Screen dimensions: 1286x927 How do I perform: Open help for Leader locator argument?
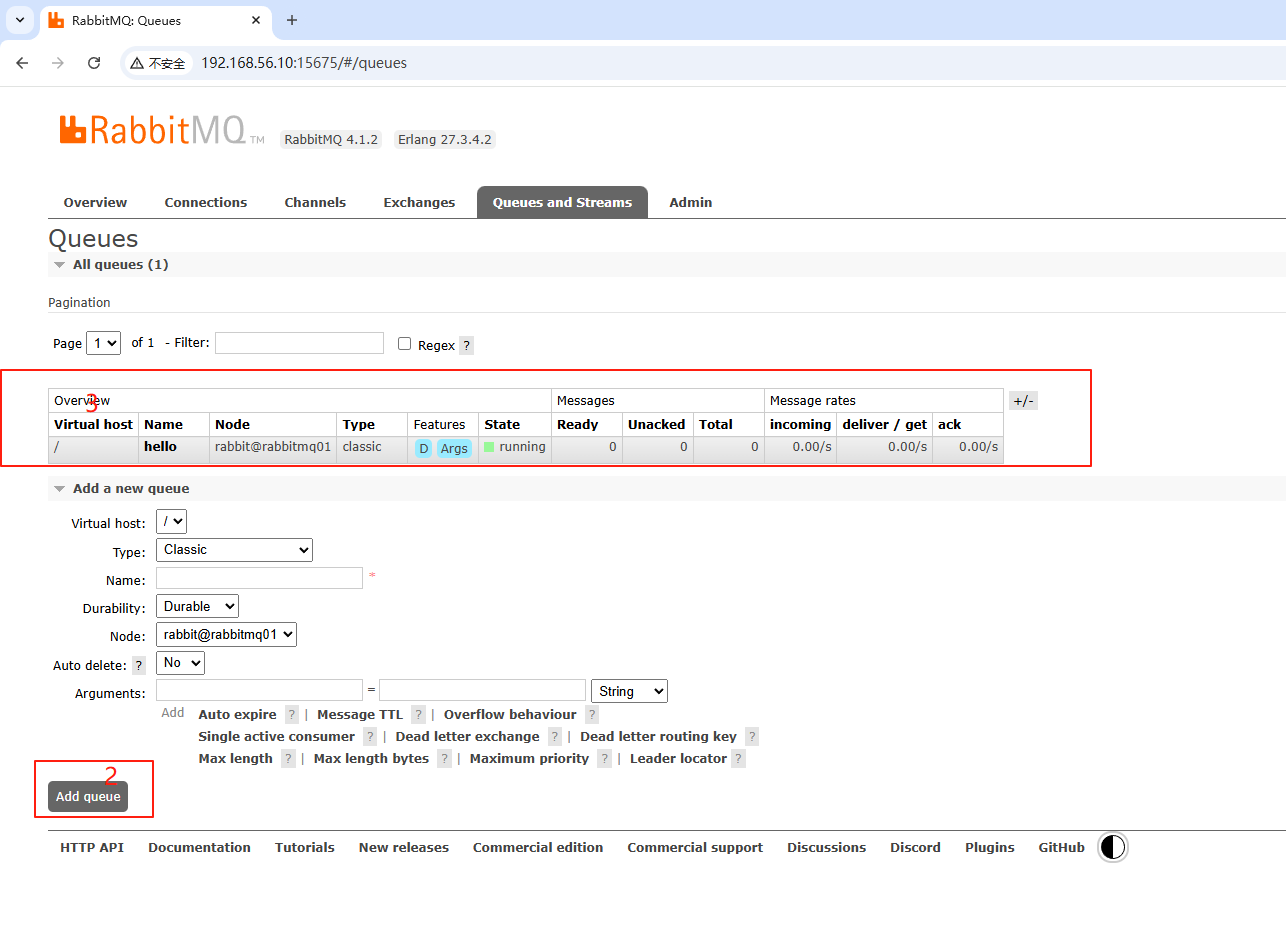pos(738,759)
